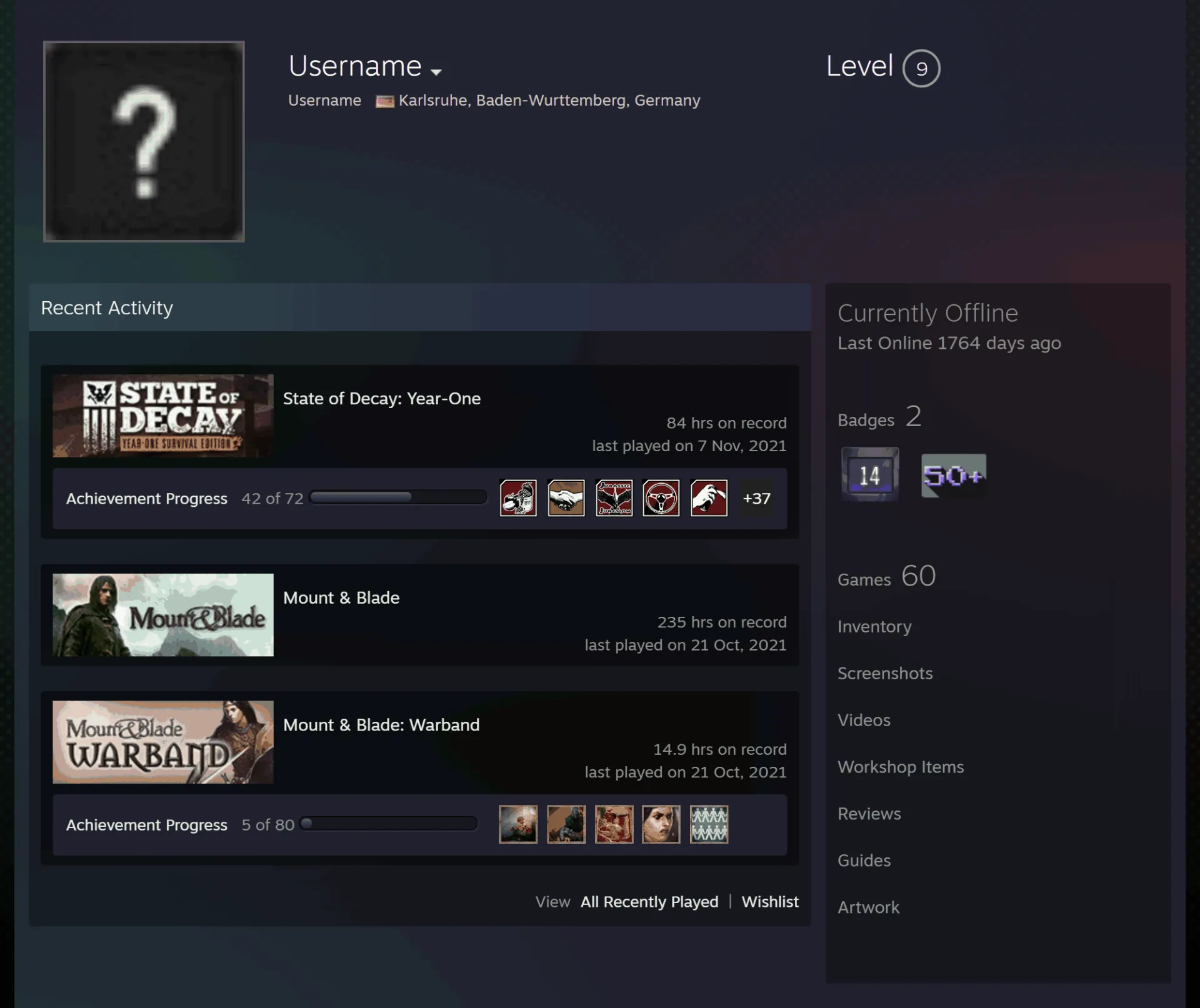Open the Jurassic Junction achievement icon

point(614,498)
